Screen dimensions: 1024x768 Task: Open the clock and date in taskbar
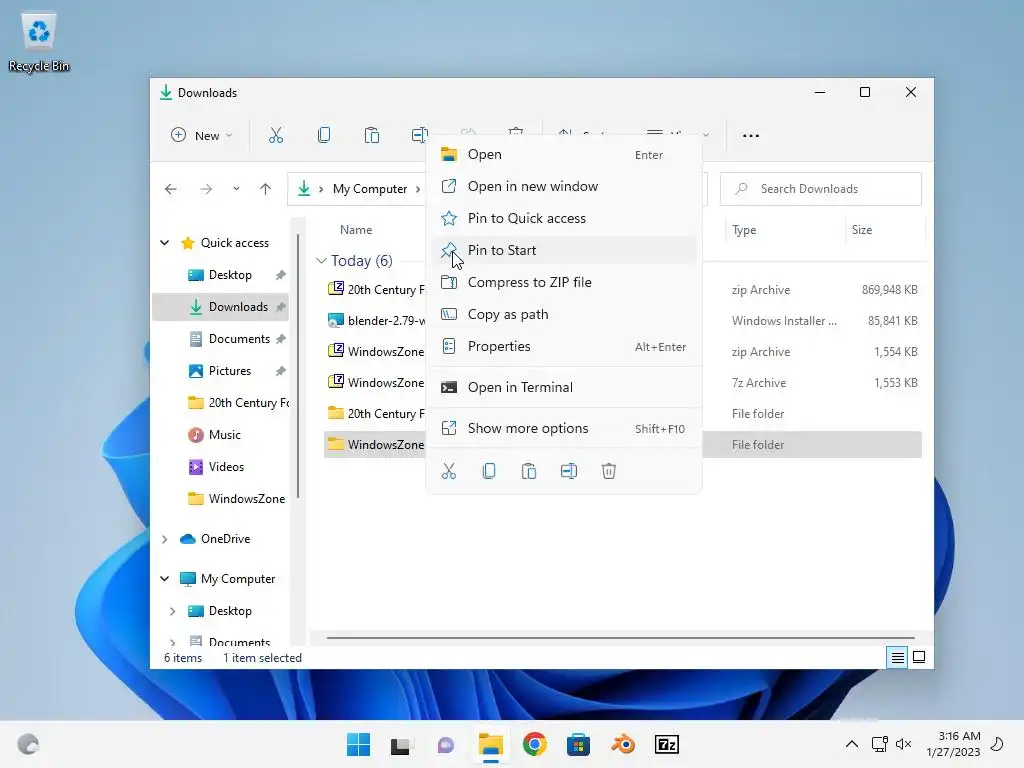click(953, 744)
